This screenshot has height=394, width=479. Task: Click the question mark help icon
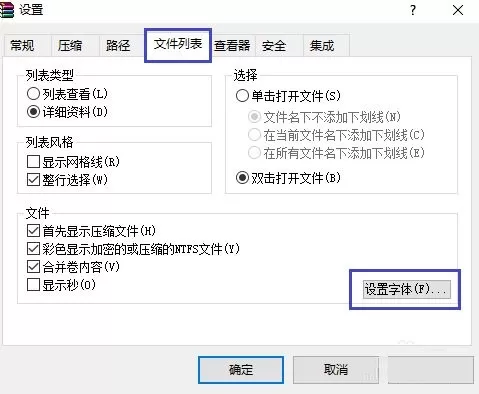click(413, 10)
